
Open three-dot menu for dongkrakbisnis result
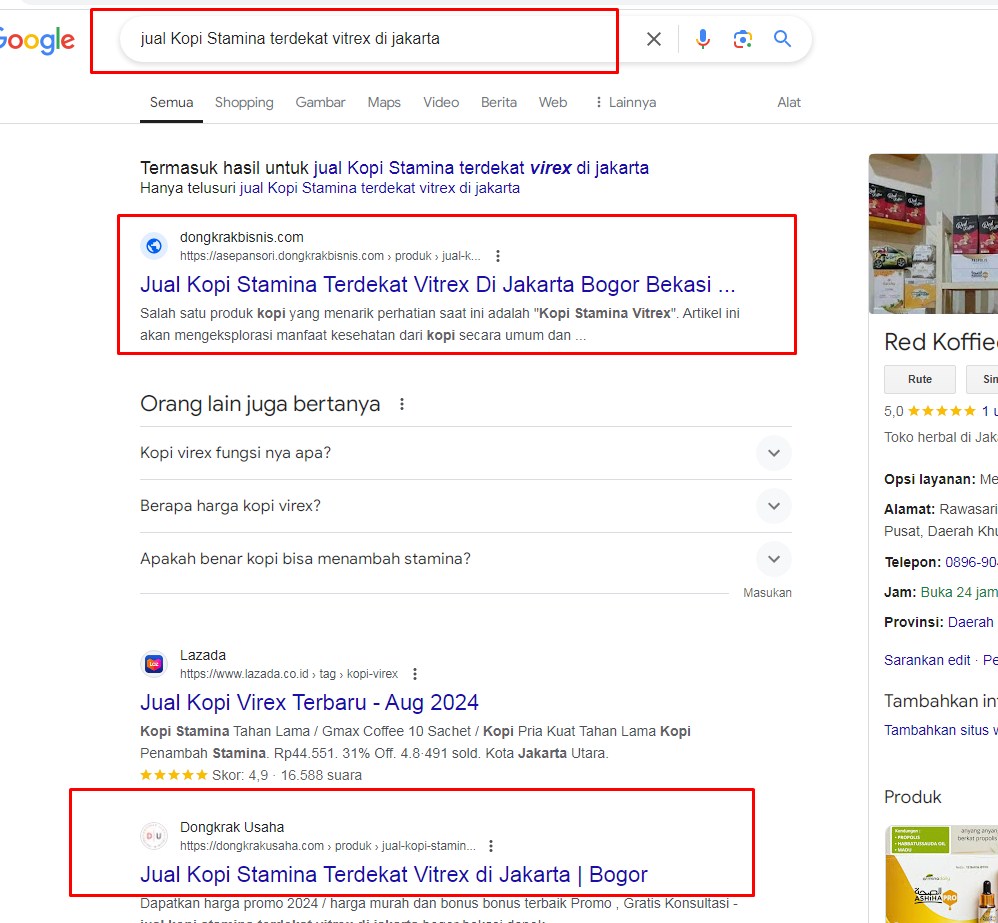point(498,256)
